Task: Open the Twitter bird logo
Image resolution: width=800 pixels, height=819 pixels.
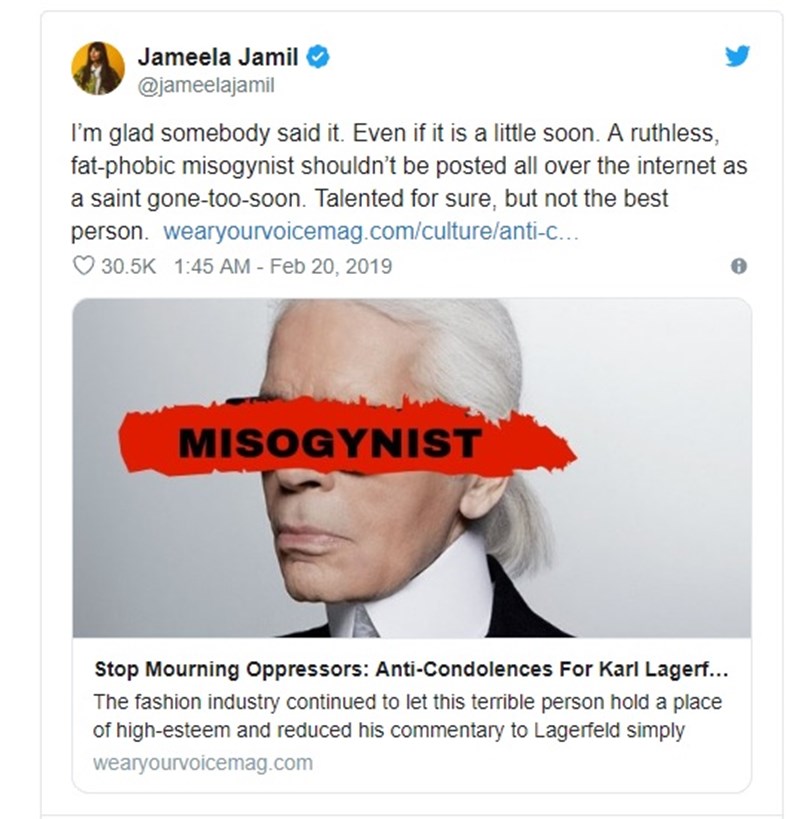Action: pos(737,56)
